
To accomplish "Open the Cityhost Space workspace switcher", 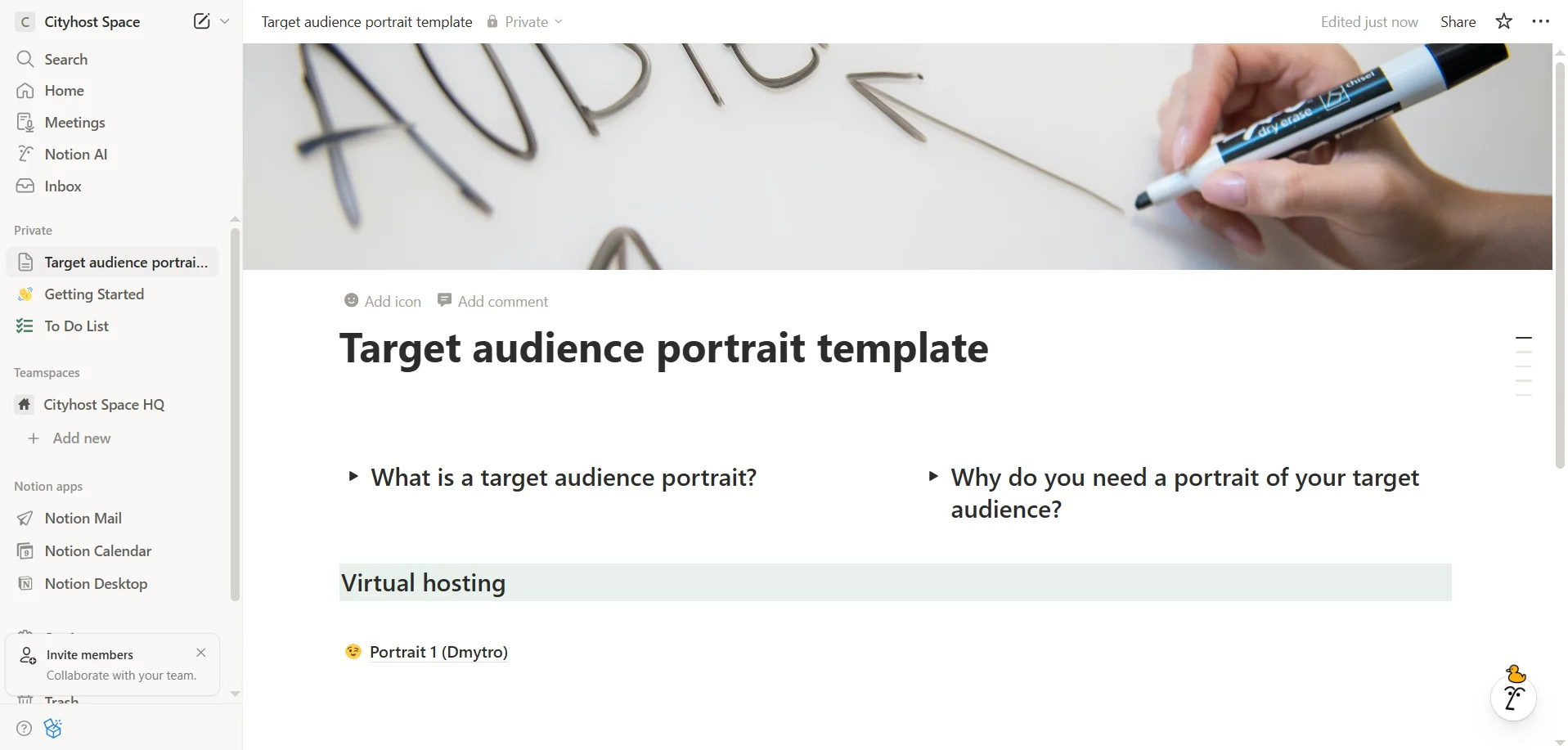I will click(92, 22).
